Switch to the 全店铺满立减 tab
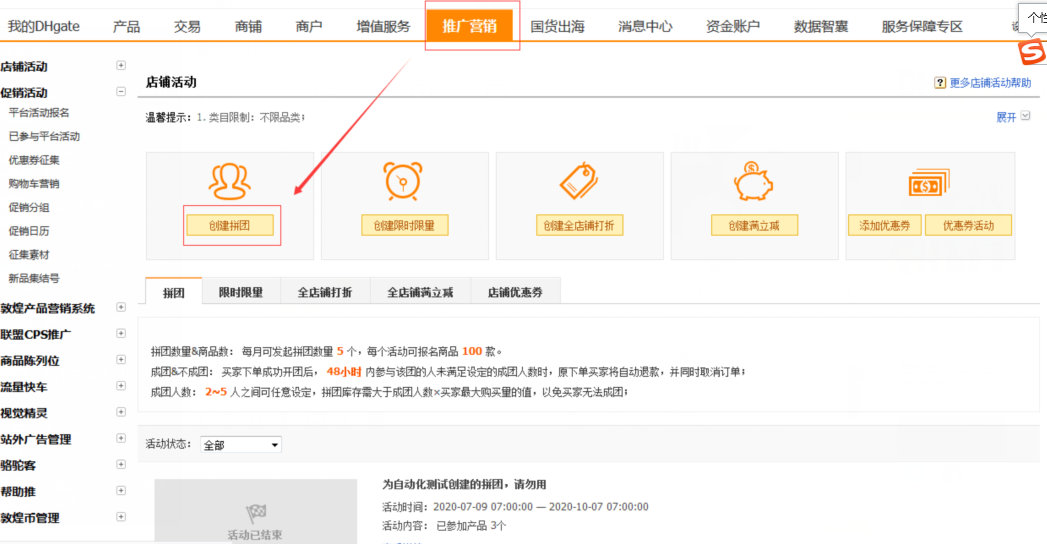Viewport: 1047px width, 544px height. pos(420,292)
